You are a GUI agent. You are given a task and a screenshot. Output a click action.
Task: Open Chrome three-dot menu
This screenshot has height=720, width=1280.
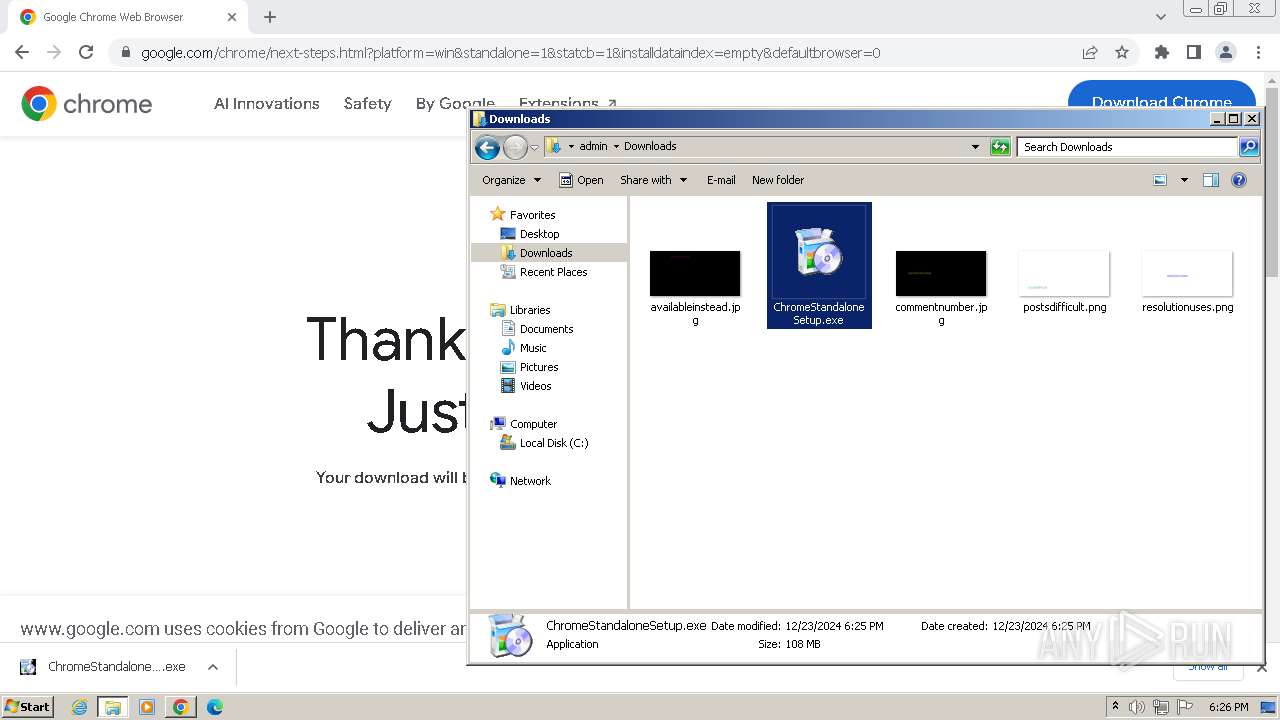[x=1257, y=53]
